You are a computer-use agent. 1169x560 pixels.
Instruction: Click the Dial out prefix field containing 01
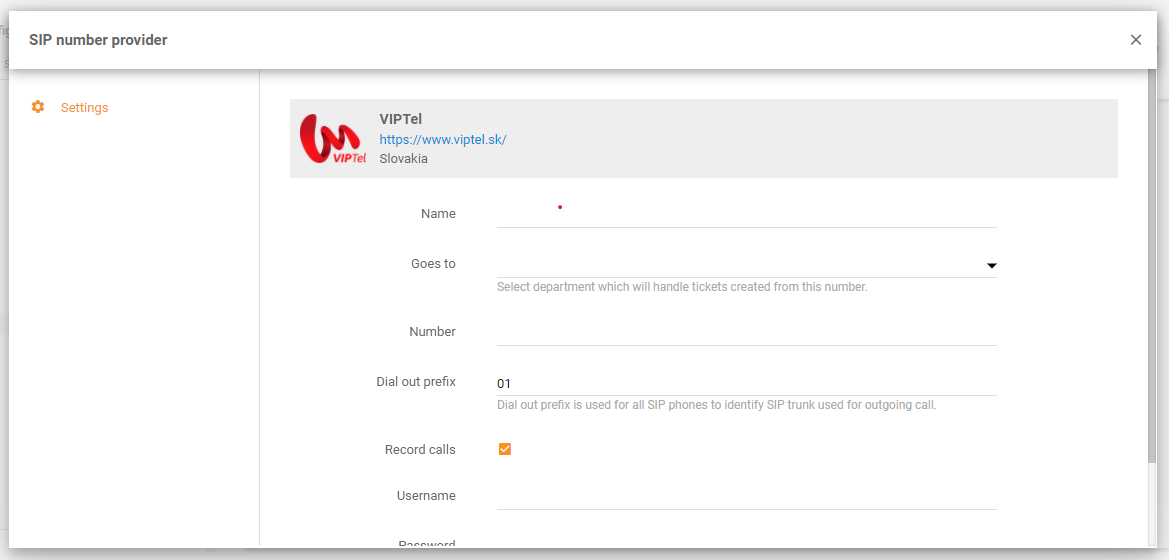(746, 383)
